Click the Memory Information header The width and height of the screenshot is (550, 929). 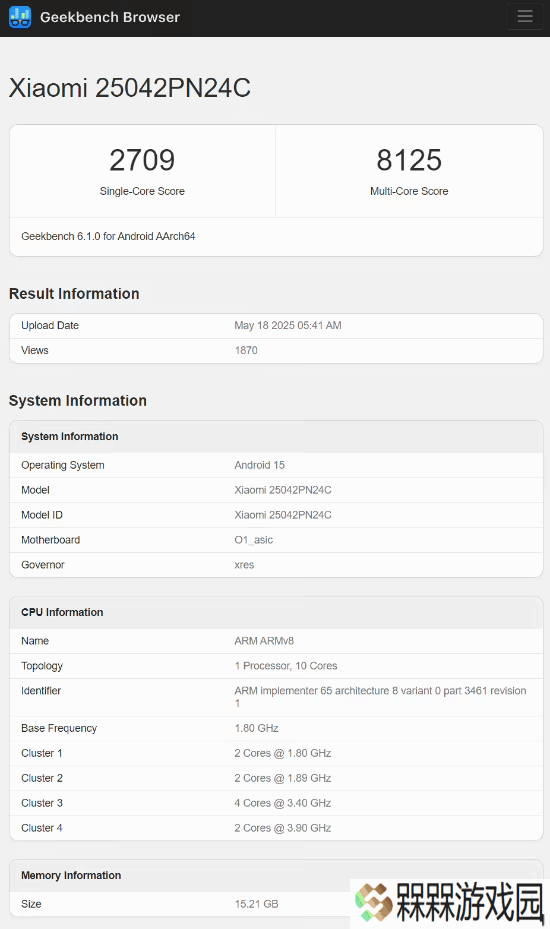tap(71, 876)
